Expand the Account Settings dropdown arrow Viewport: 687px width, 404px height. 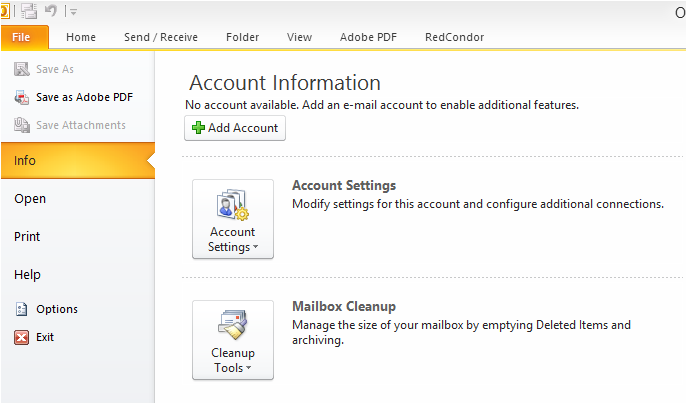[x=255, y=247]
